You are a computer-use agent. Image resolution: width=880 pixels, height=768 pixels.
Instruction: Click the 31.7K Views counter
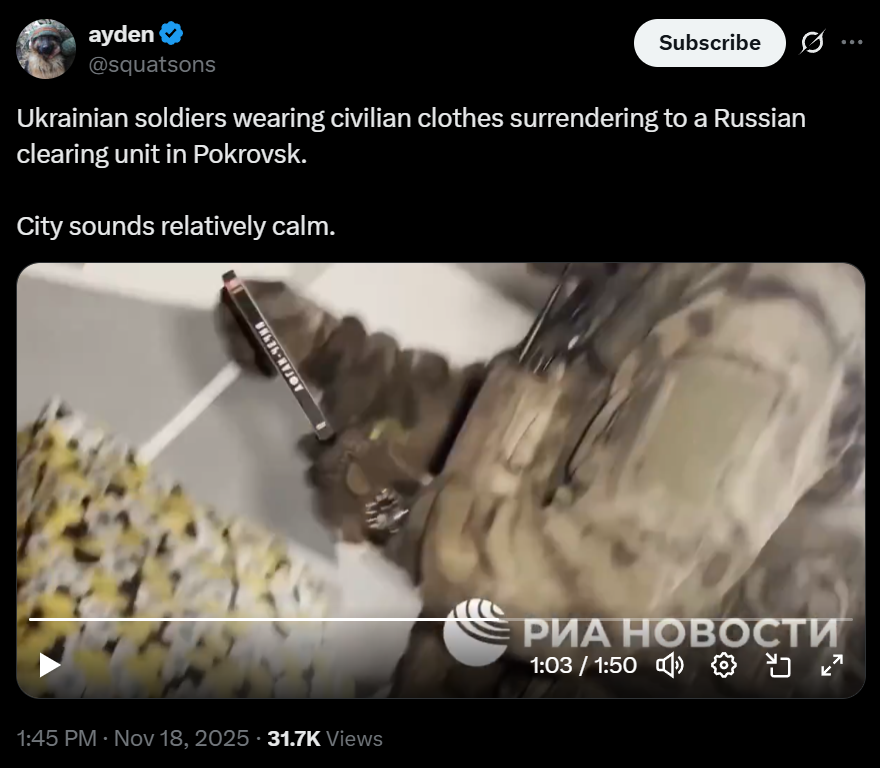pyautogui.click(x=325, y=738)
